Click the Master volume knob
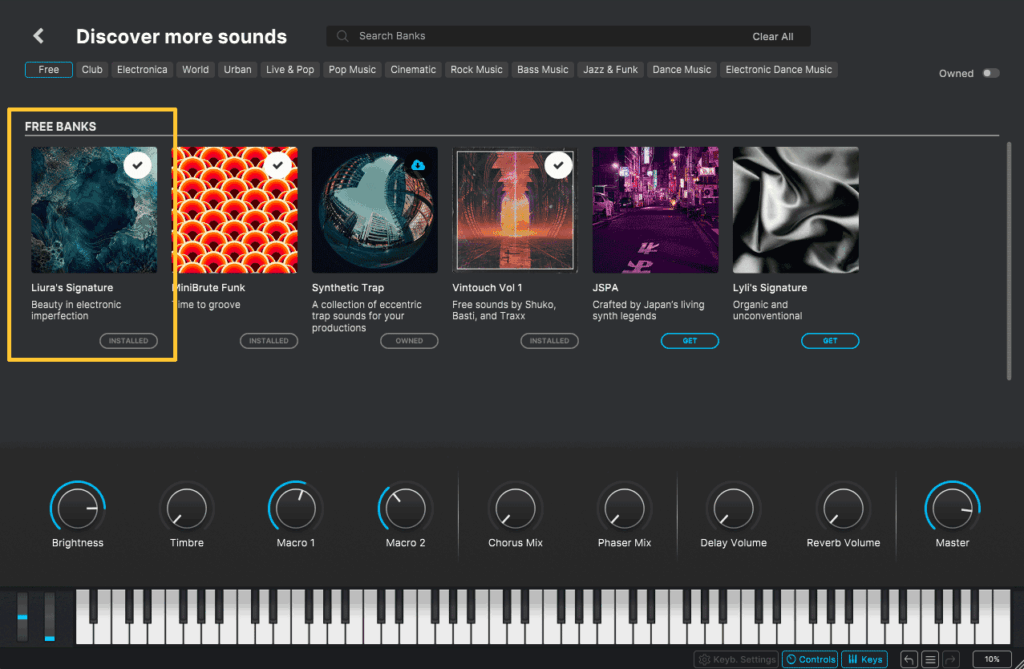Image resolution: width=1024 pixels, height=669 pixels. (x=952, y=508)
